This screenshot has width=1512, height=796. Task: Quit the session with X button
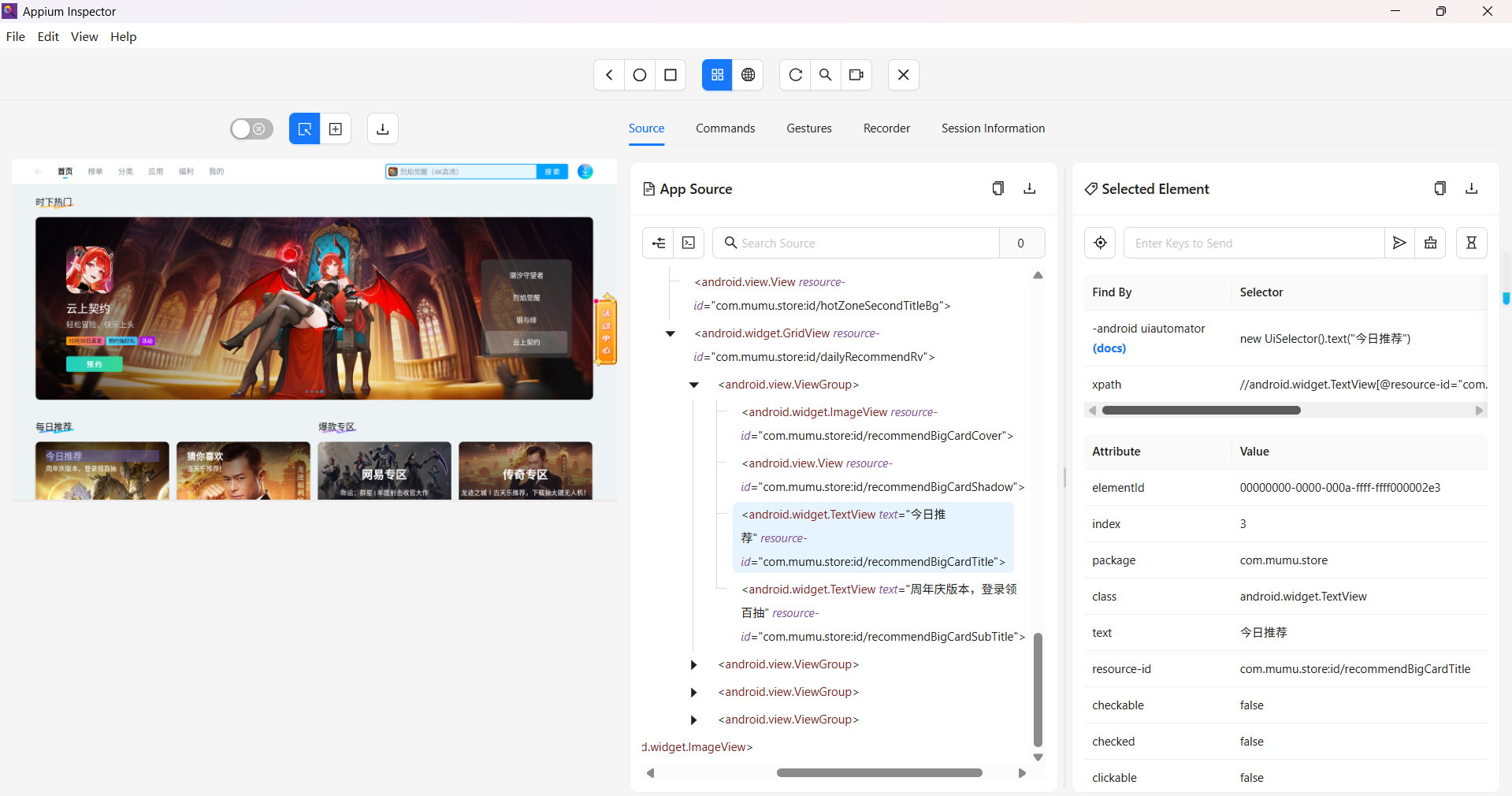904,75
